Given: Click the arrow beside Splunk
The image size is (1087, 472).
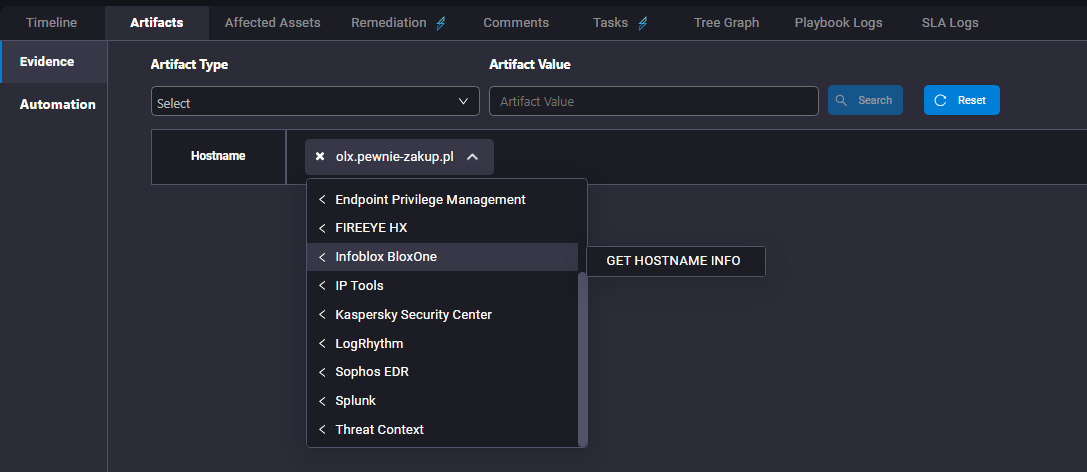Looking at the screenshot, I should 322,401.
